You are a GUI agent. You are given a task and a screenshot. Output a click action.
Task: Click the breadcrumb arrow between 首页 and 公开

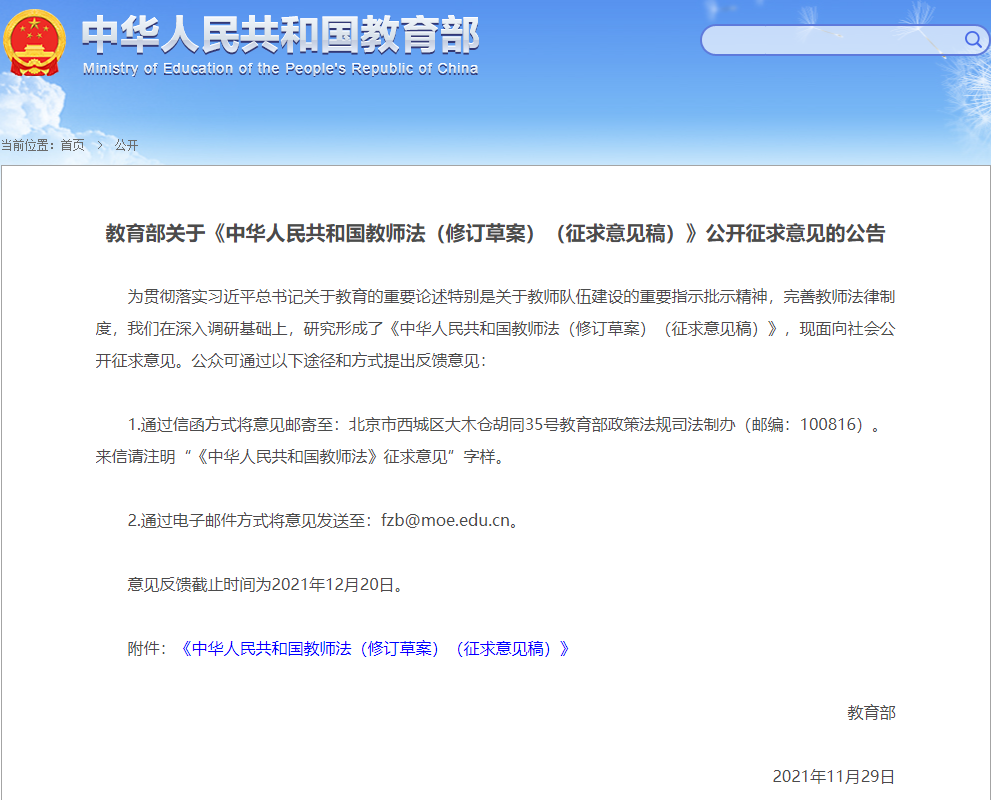(100, 145)
